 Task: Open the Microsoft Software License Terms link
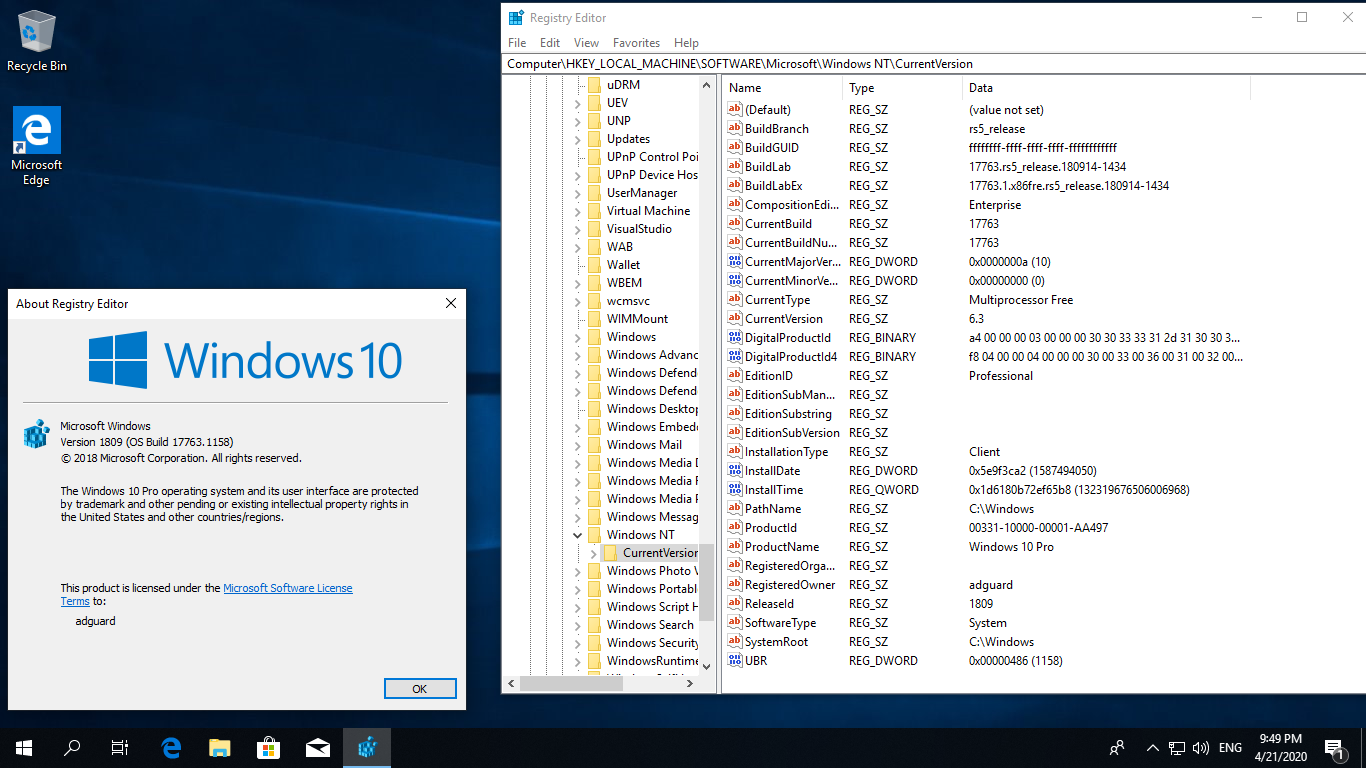click(x=288, y=588)
